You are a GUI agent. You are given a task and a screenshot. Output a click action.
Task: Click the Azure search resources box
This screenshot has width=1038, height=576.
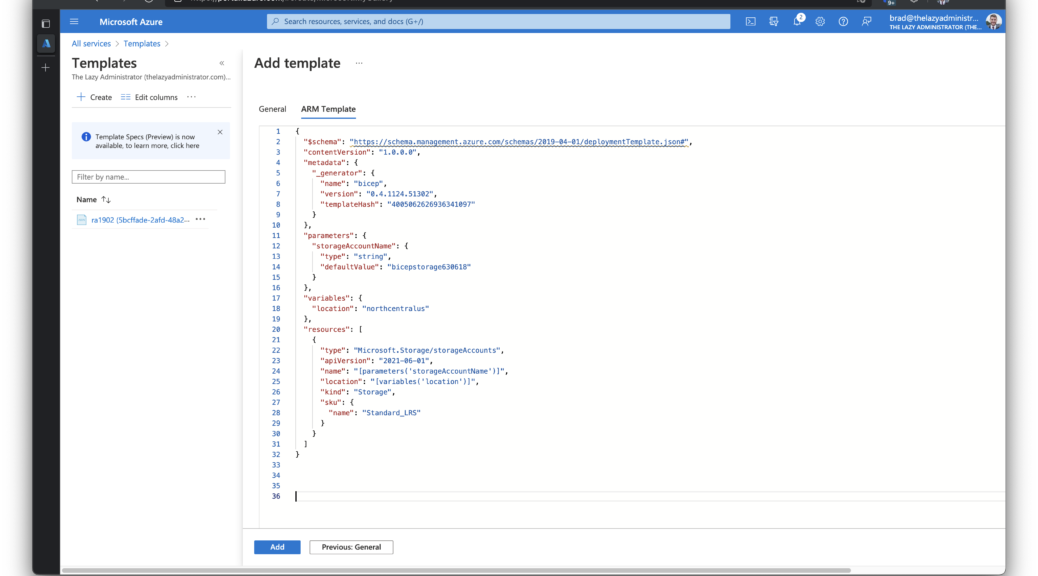[498, 22]
